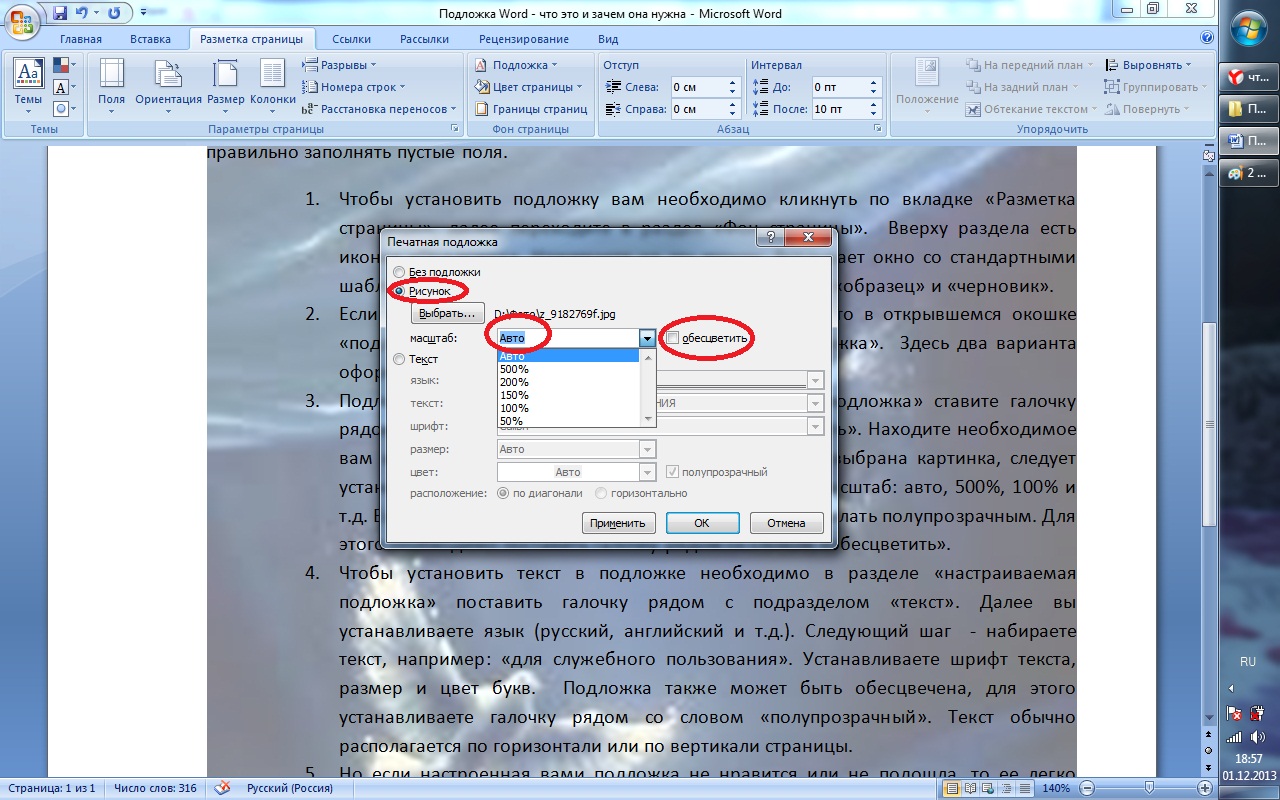Toggle the полупрозрачный checkbox
The height and width of the screenshot is (800, 1280).
click(673, 472)
